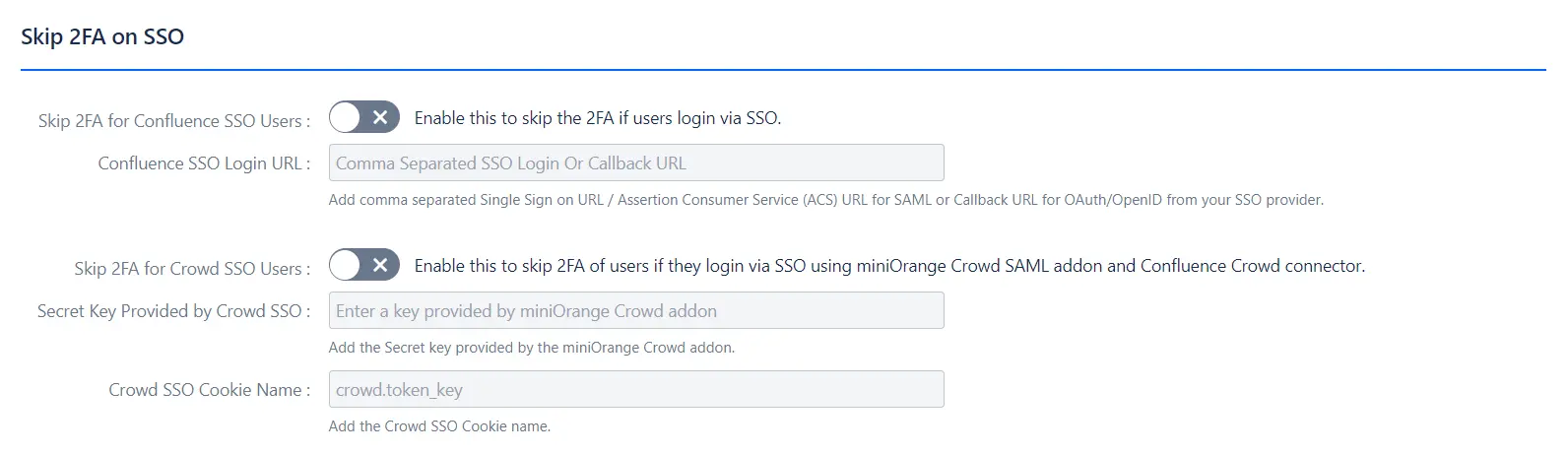The width and height of the screenshot is (1568, 455).
Task: Click 'Enable this to skip the 2FA' description text
Action: pyautogui.click(x=597, y=118)
